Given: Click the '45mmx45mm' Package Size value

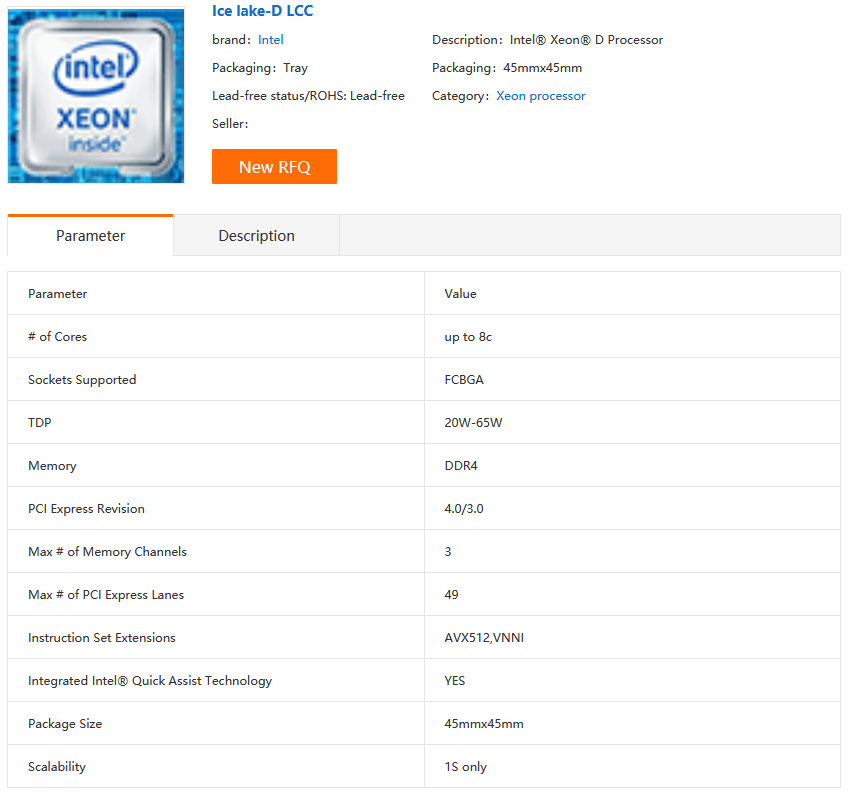Looking at the screenshot, I should pyautogui.click(x=484, y=724).
